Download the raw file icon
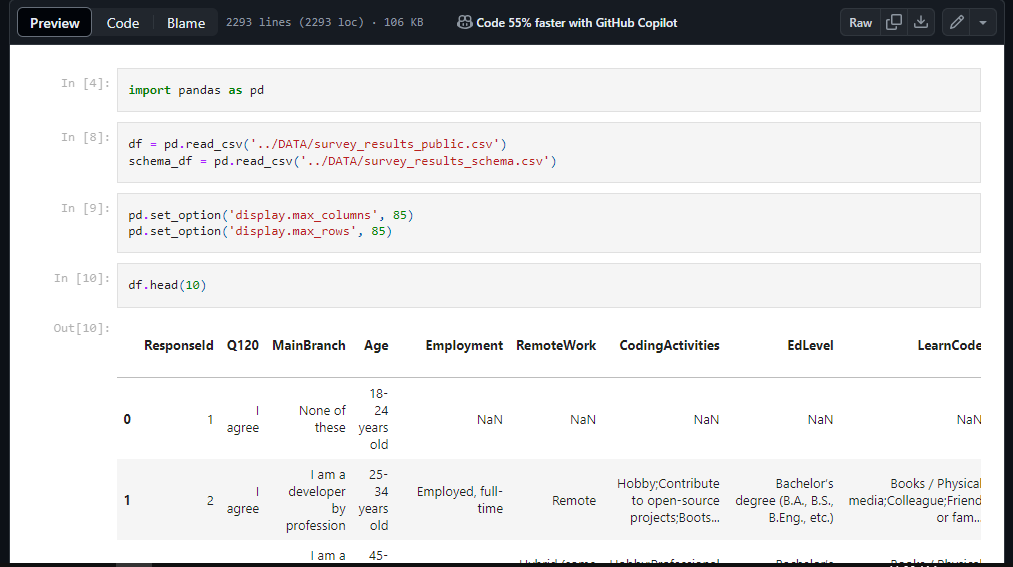1013x567 pixels. [921, 23]
